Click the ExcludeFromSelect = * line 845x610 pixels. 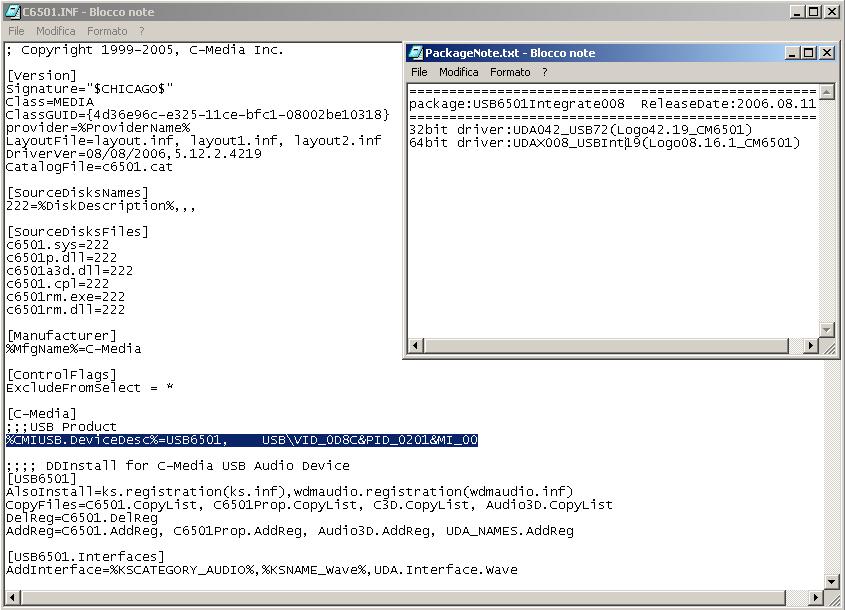(89, 387)
